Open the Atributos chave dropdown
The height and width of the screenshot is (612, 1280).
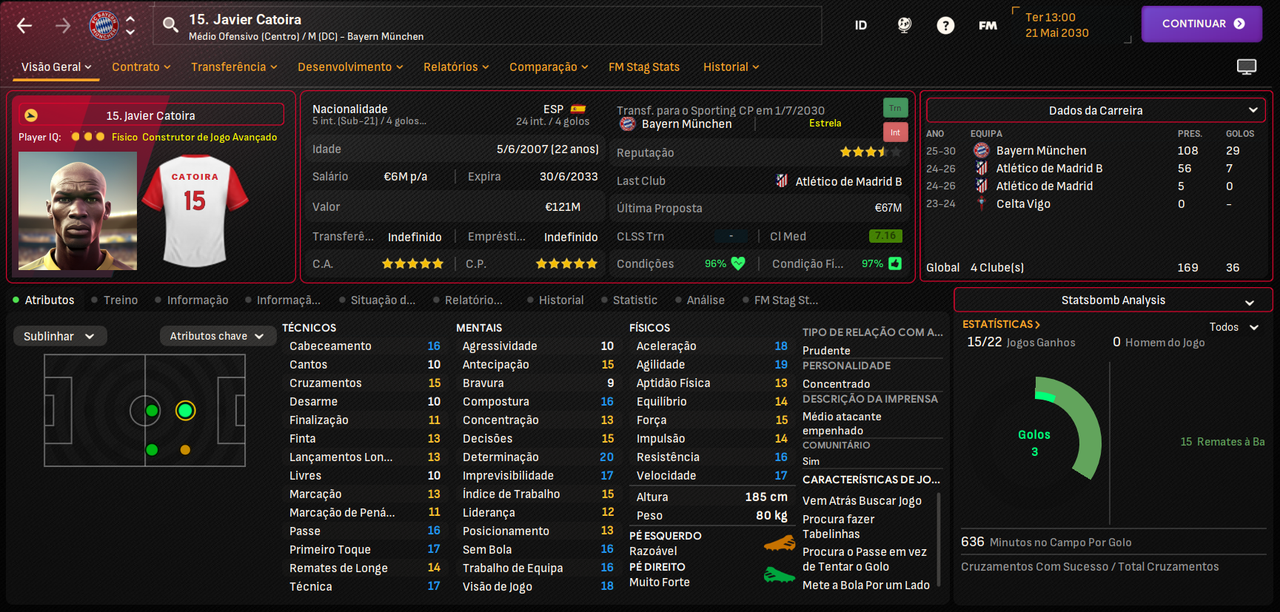coord(218,336)
